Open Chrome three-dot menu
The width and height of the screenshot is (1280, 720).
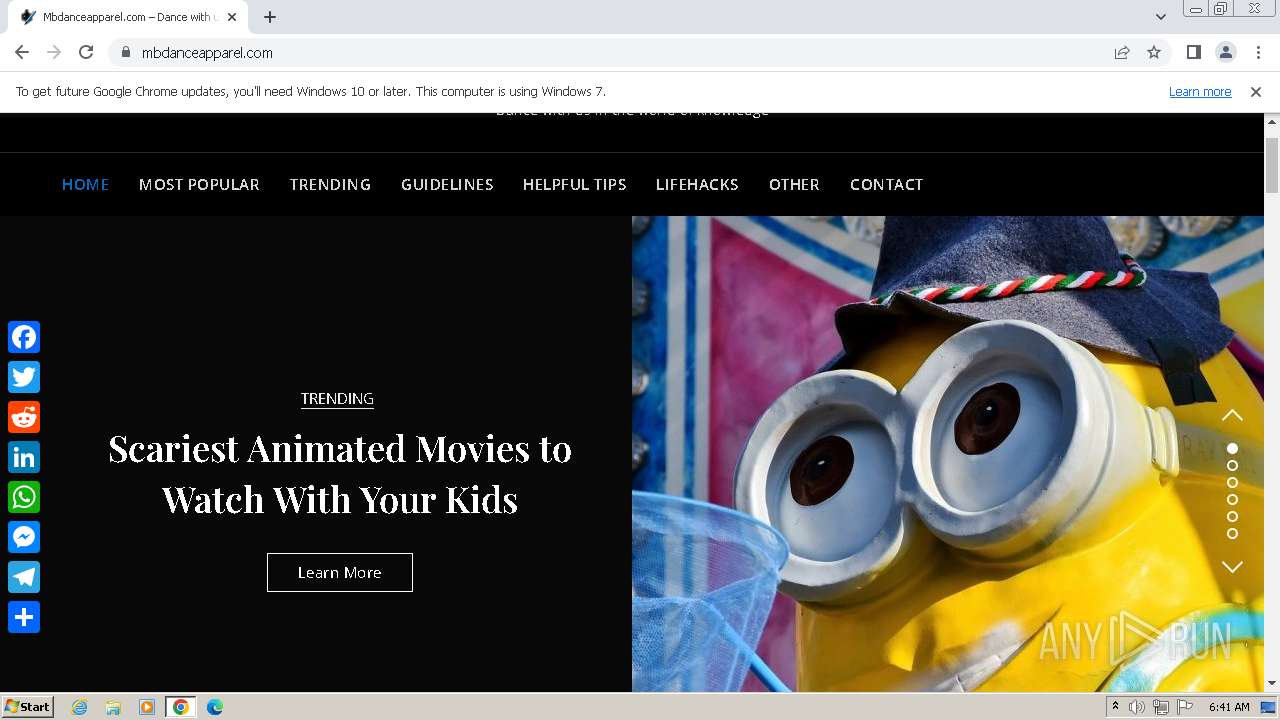click(x=1258, y=52)
